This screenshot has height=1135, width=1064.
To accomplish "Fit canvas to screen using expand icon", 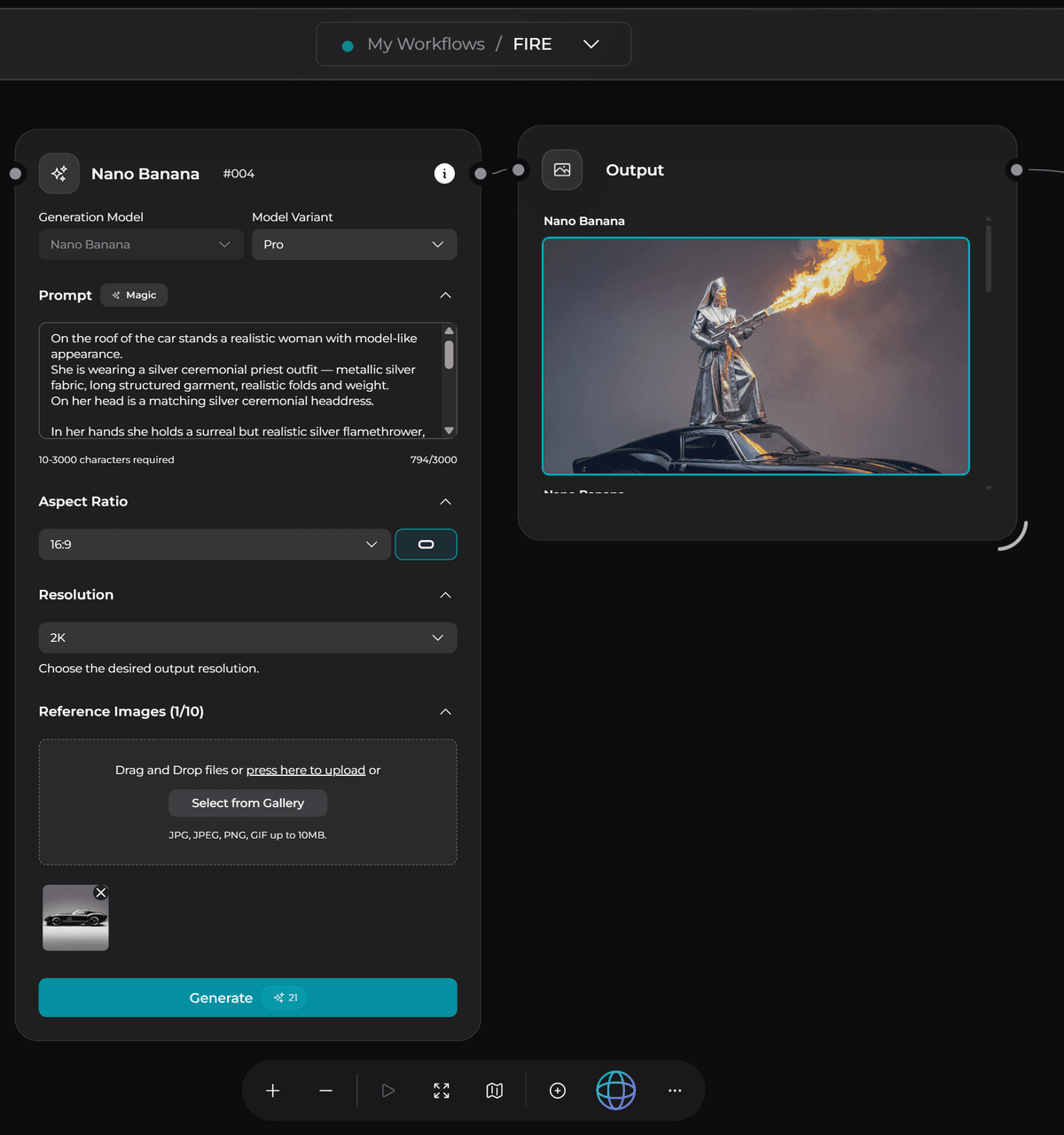I will [x=441, y=1090].
